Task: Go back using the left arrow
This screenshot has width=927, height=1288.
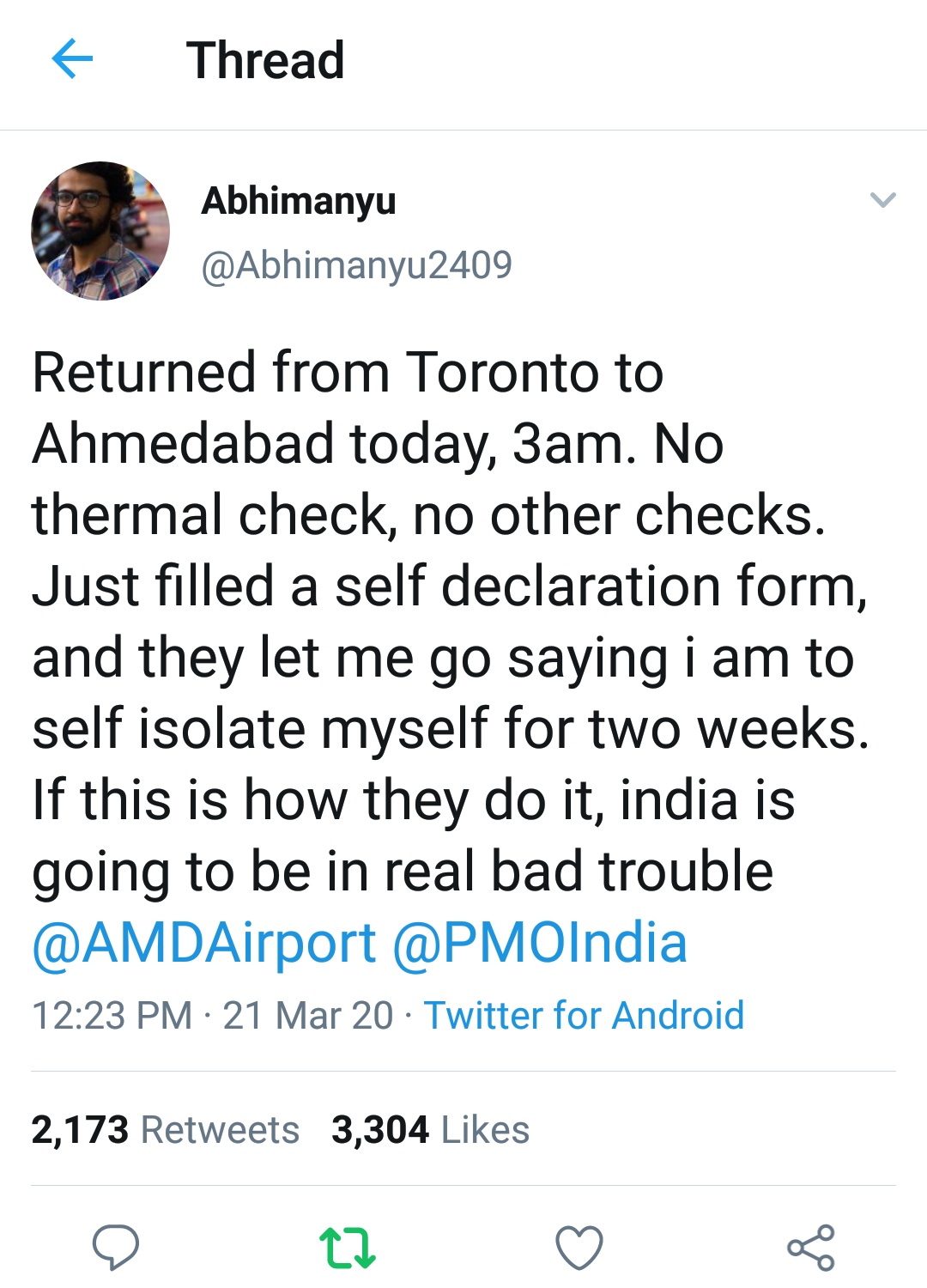Action: coord(72,60)
